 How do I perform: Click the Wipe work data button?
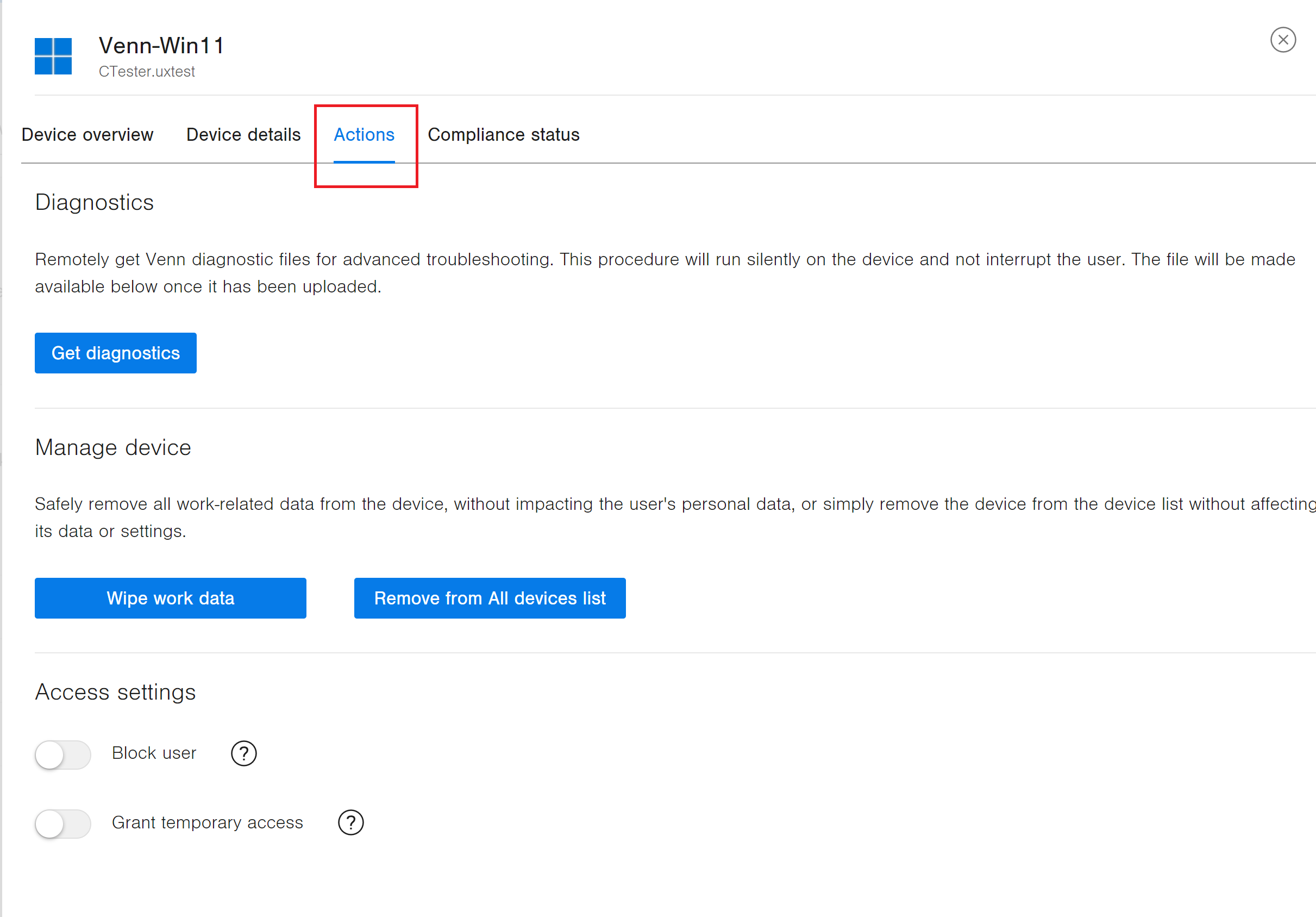coord(170,598)
